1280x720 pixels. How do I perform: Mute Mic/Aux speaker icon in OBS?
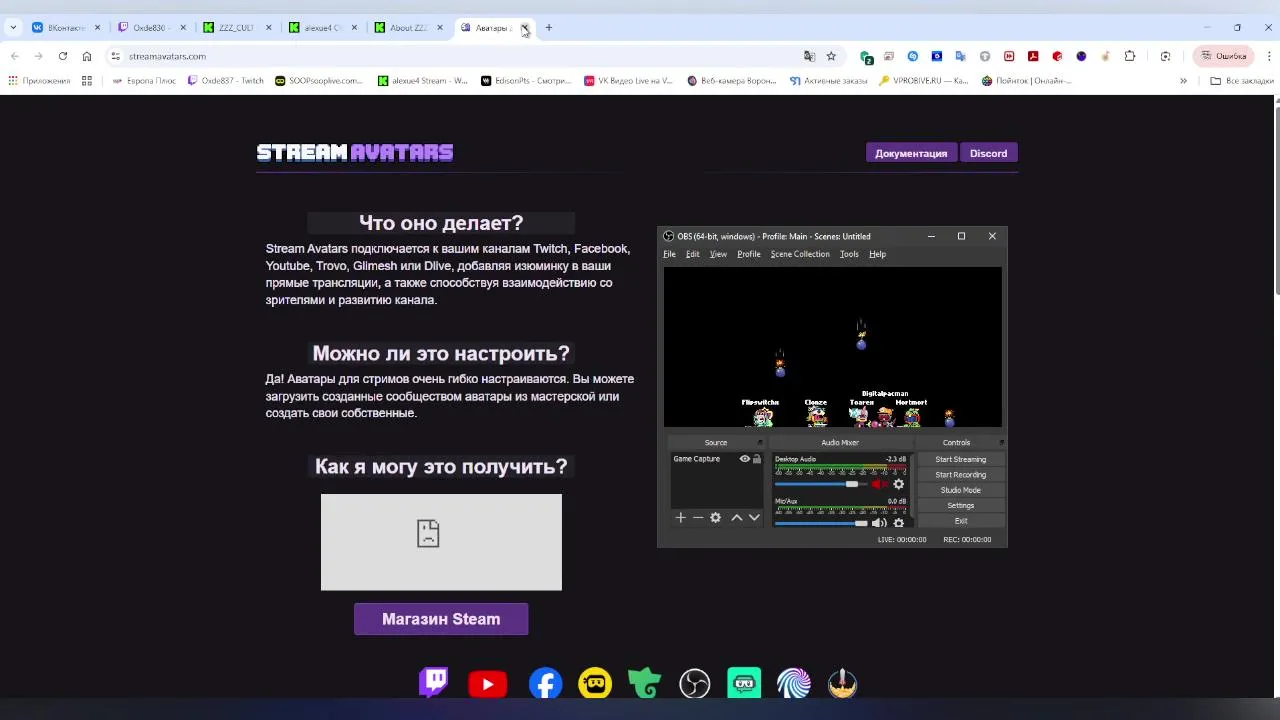tap(879, 523)
